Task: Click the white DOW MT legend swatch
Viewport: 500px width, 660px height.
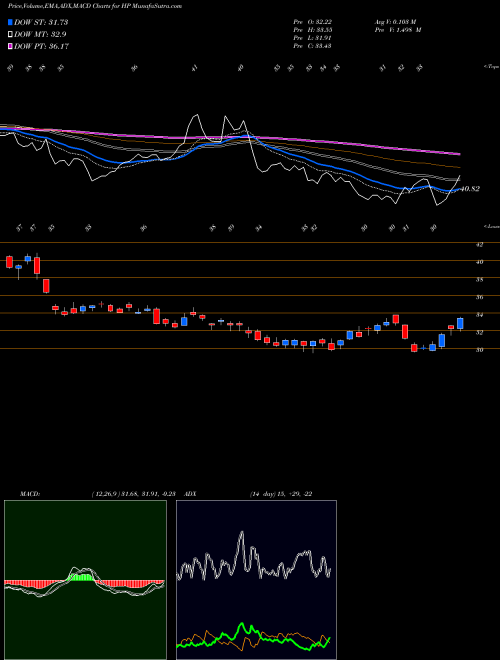Action: click(11, 35)
